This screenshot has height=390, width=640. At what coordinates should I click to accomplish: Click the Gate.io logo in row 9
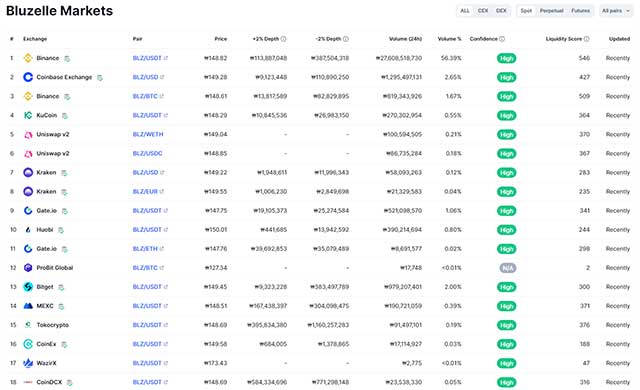[x=28, y=211]
